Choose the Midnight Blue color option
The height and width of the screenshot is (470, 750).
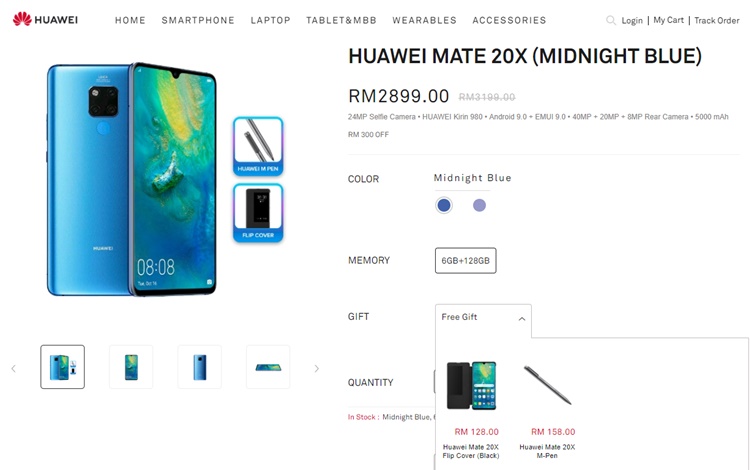pyautogui.click(x=444, y=205)
